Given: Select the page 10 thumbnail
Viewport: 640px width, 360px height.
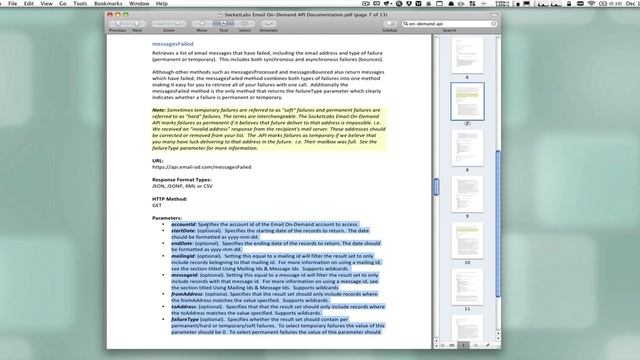Looking at the screenshot, I should (467, 241).
